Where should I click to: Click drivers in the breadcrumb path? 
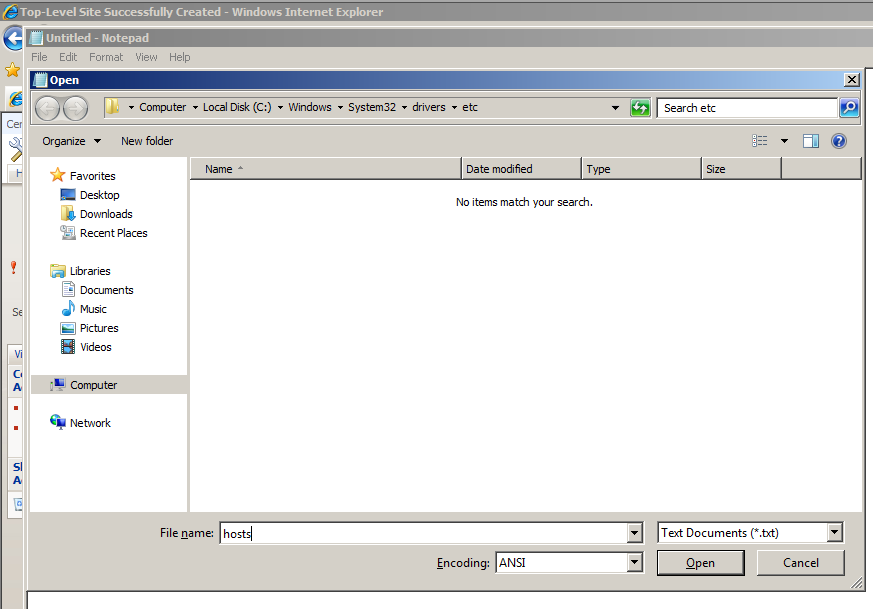[x=429, y=107]
